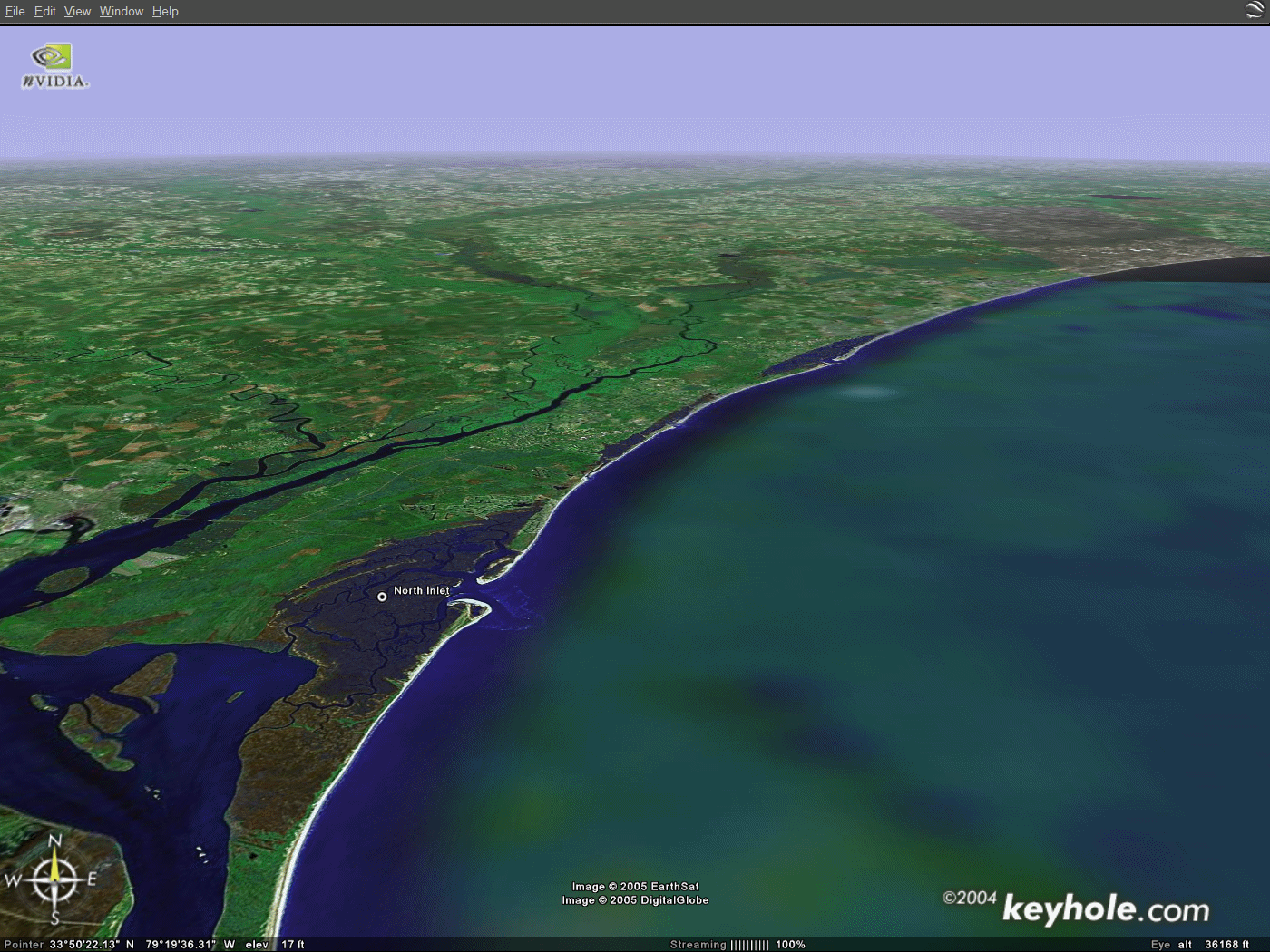This screenshot has width=1270, height=952.
Task: Click the Image © 2005 DigitalGlobe credit
Action: coord(635,900)
